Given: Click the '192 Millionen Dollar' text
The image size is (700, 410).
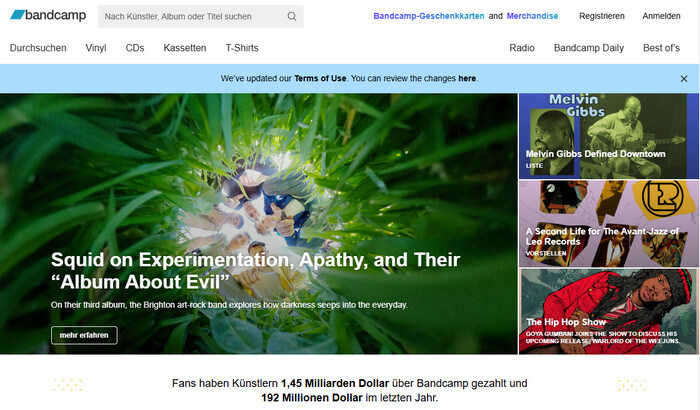Looking at the screenshot, I should pyautogui.click(x=312, y=397).
